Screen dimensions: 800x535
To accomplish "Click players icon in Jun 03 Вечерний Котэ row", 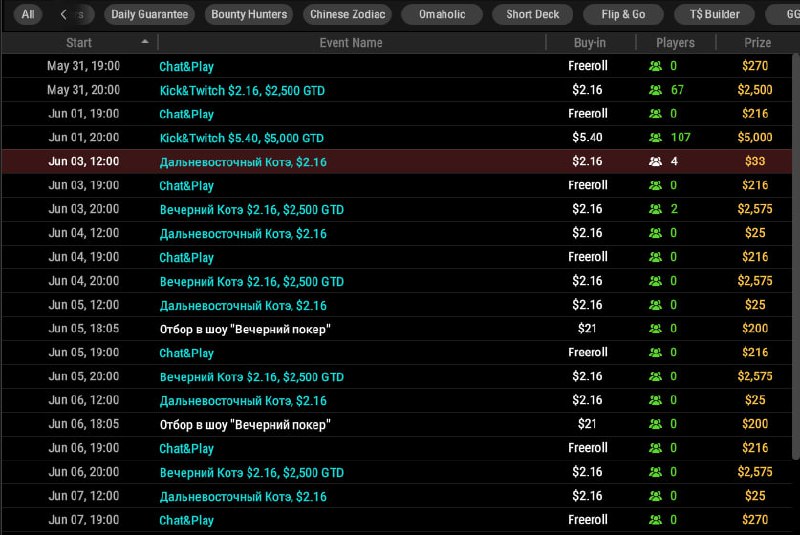I will tap(655, 209).
